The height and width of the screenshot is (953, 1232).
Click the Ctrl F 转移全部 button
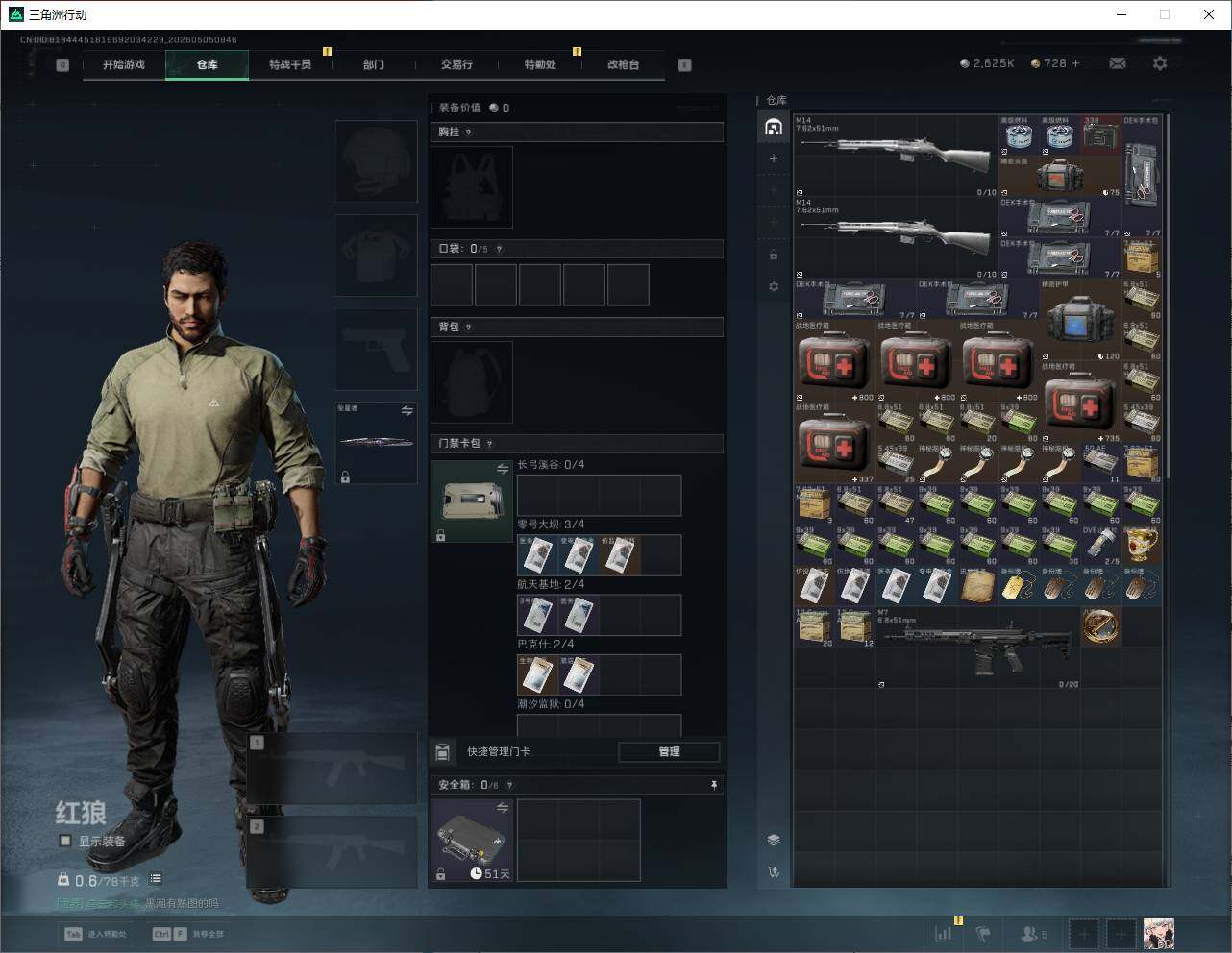click(188, 934)
